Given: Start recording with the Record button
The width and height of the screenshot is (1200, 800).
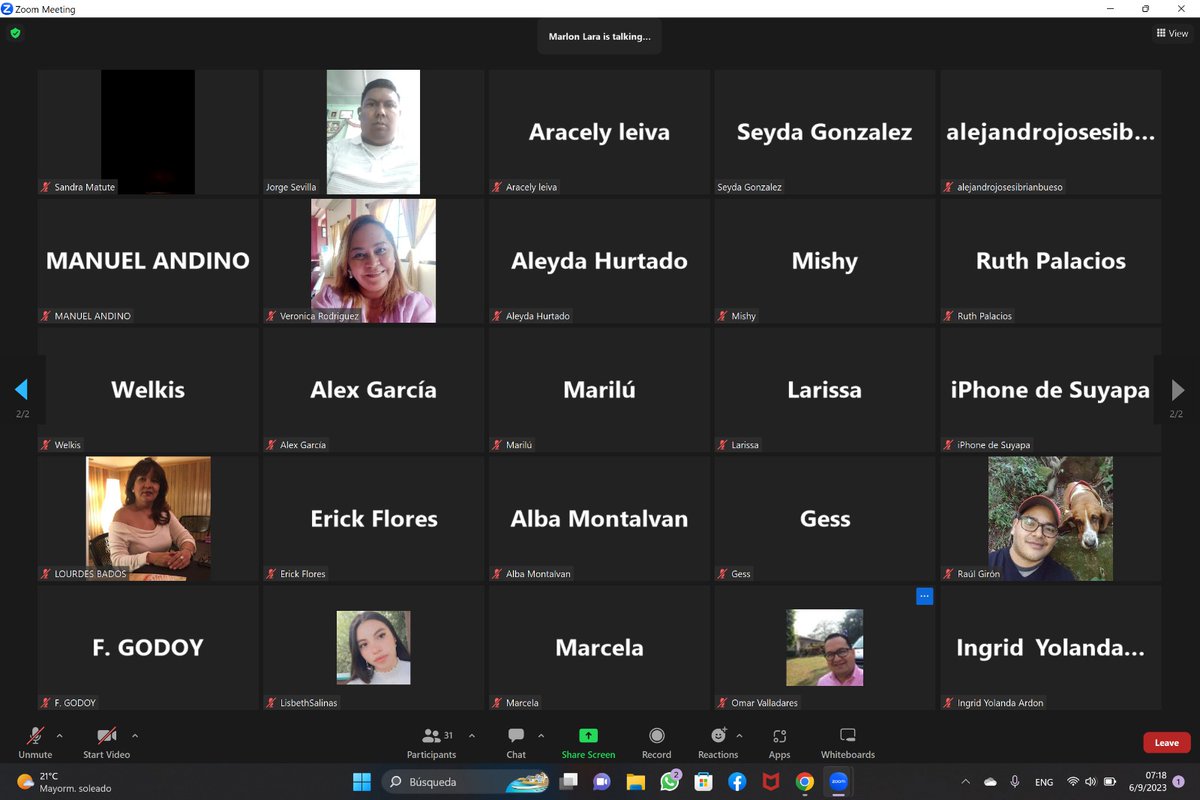Looking at the screenshot, I should [x=656, y=742].
